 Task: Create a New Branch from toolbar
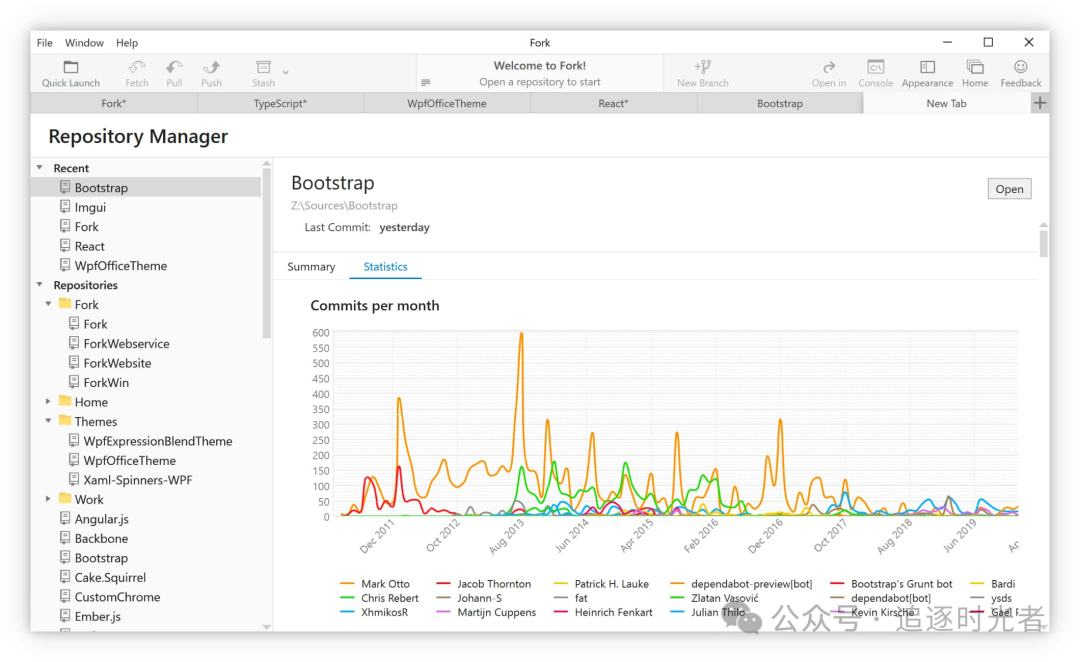click(703, 67)
